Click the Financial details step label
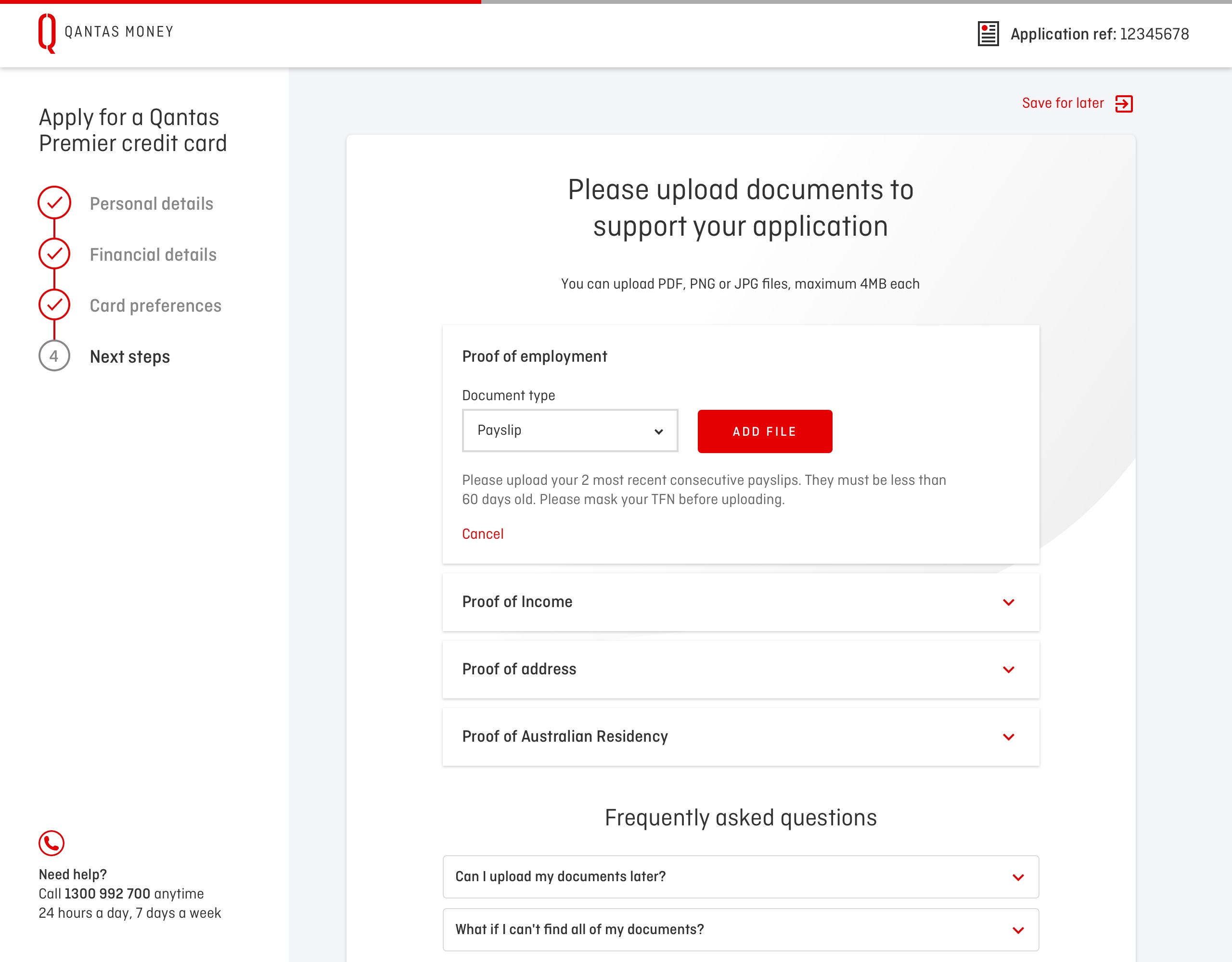This screenshot has height=962, width=1232. [153, 254]
